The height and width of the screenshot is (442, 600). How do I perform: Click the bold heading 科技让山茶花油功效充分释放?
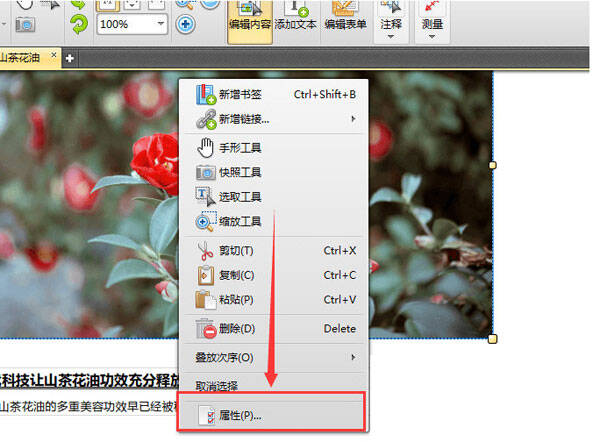(90, 381)
